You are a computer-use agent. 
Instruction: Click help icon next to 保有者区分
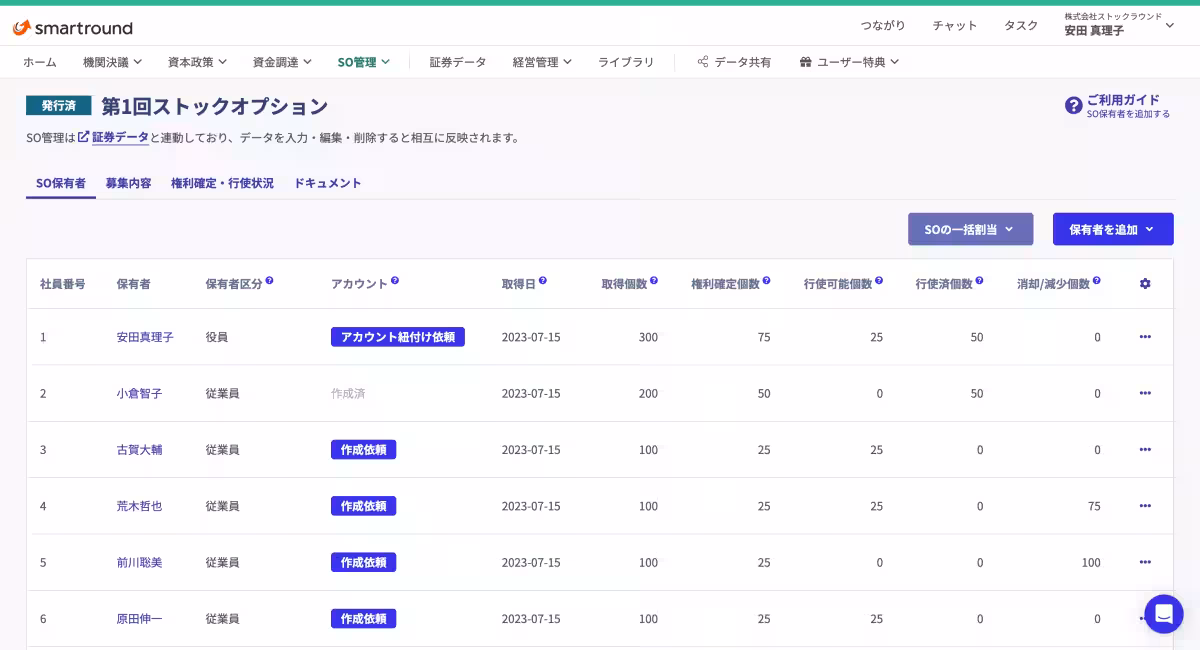[270, 281]
